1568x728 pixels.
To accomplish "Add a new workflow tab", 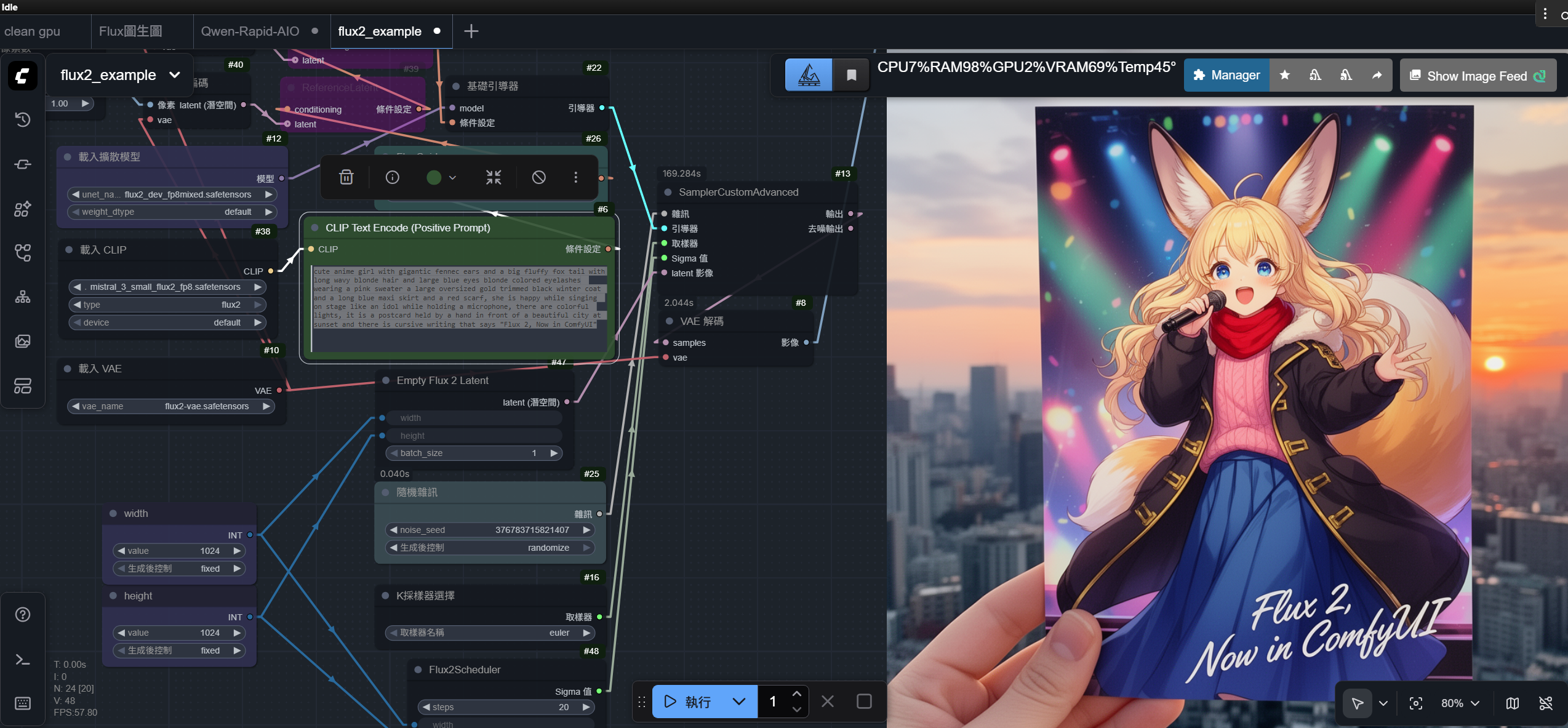I will pyautogui.click(x=471, y=31).
